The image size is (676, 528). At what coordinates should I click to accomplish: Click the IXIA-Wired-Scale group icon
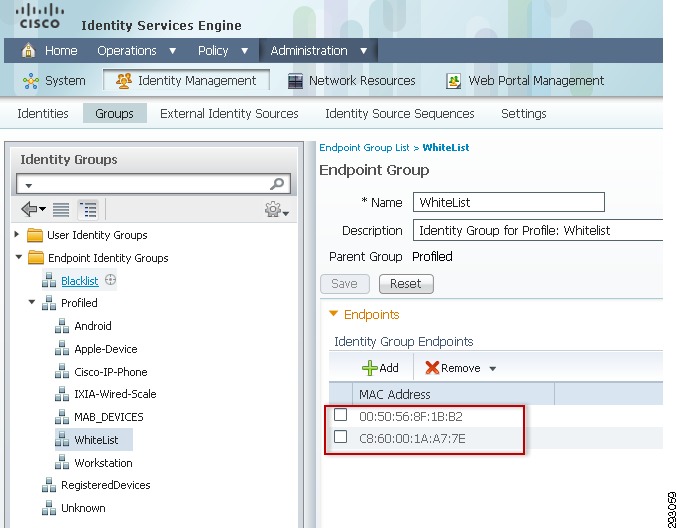(x=62, y=394)
